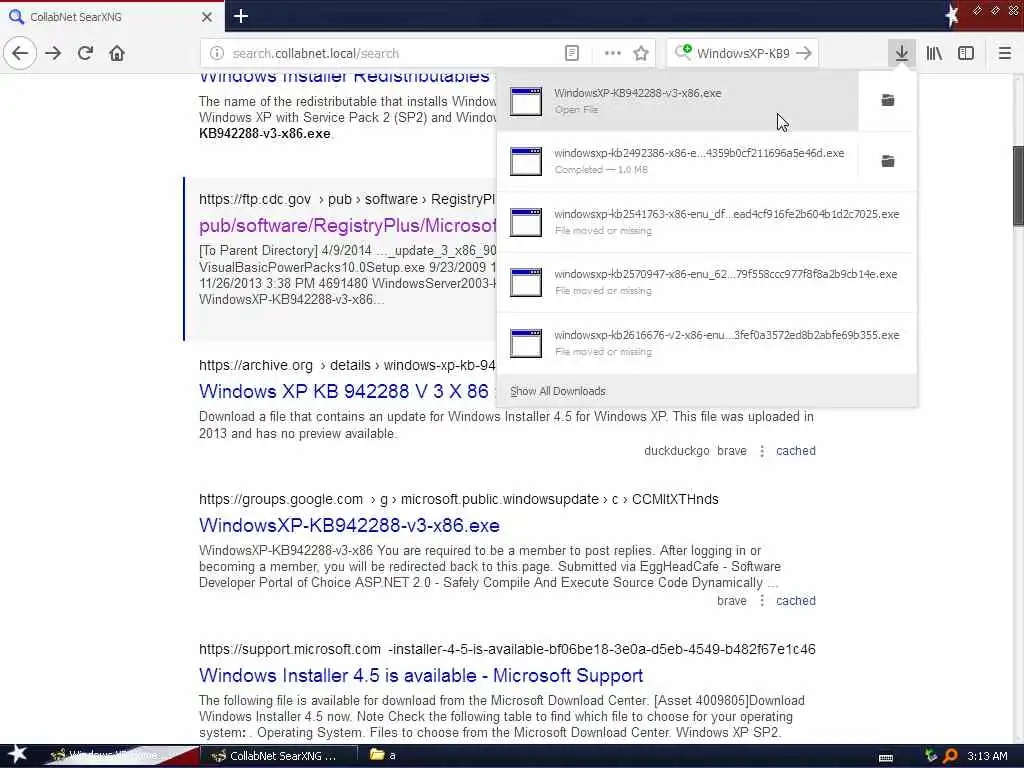
Task: Focus the WindowsXP-KB9 search box
Action: click(x=743, y=53)
